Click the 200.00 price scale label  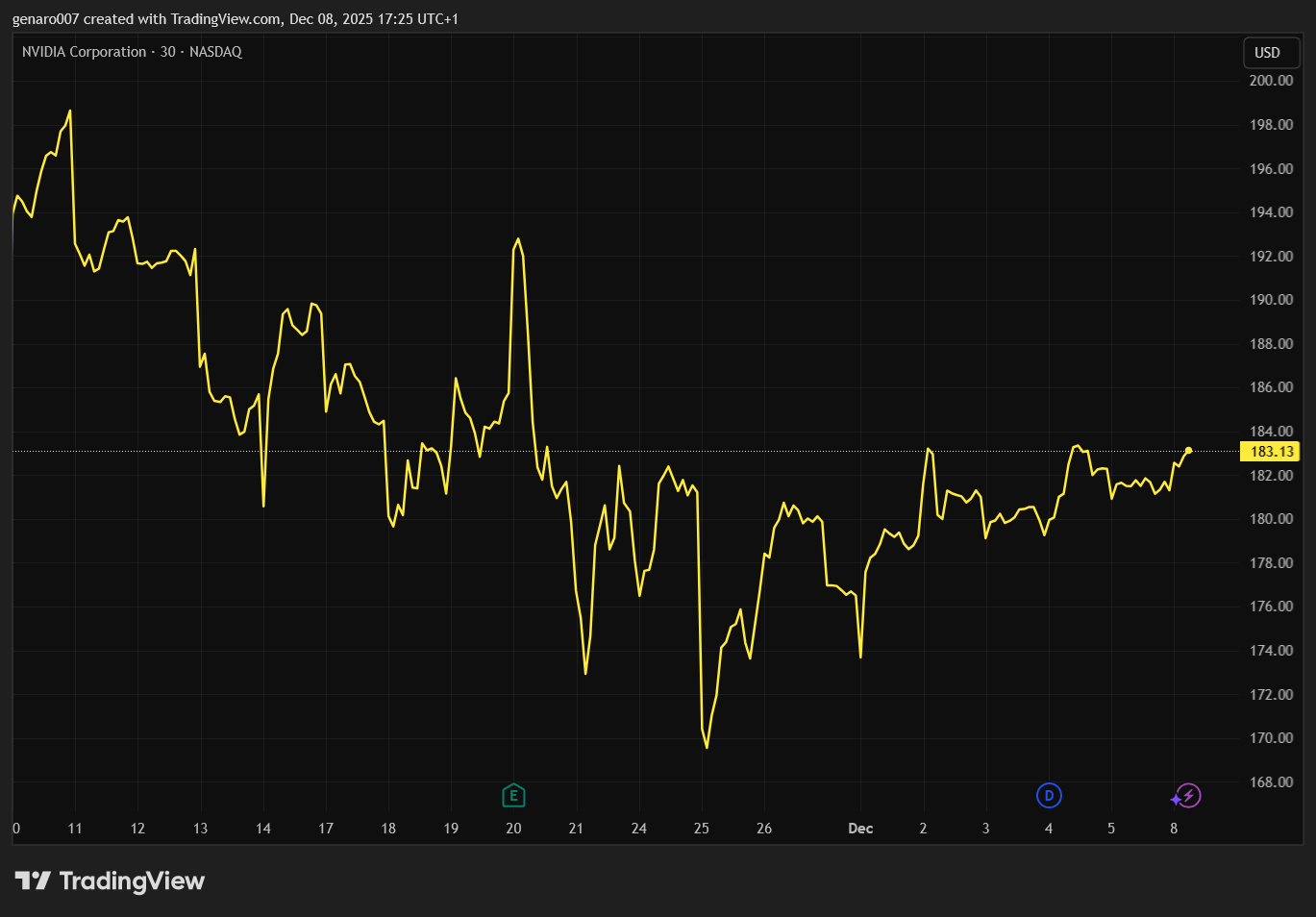pos(1271,81)
